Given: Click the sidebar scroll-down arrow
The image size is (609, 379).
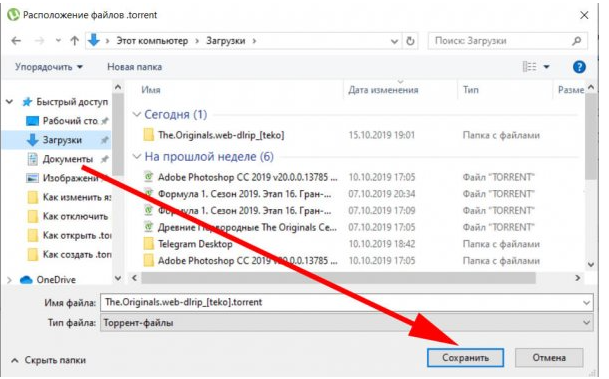Looking at the screenshot, I should [x=118, y=278].
